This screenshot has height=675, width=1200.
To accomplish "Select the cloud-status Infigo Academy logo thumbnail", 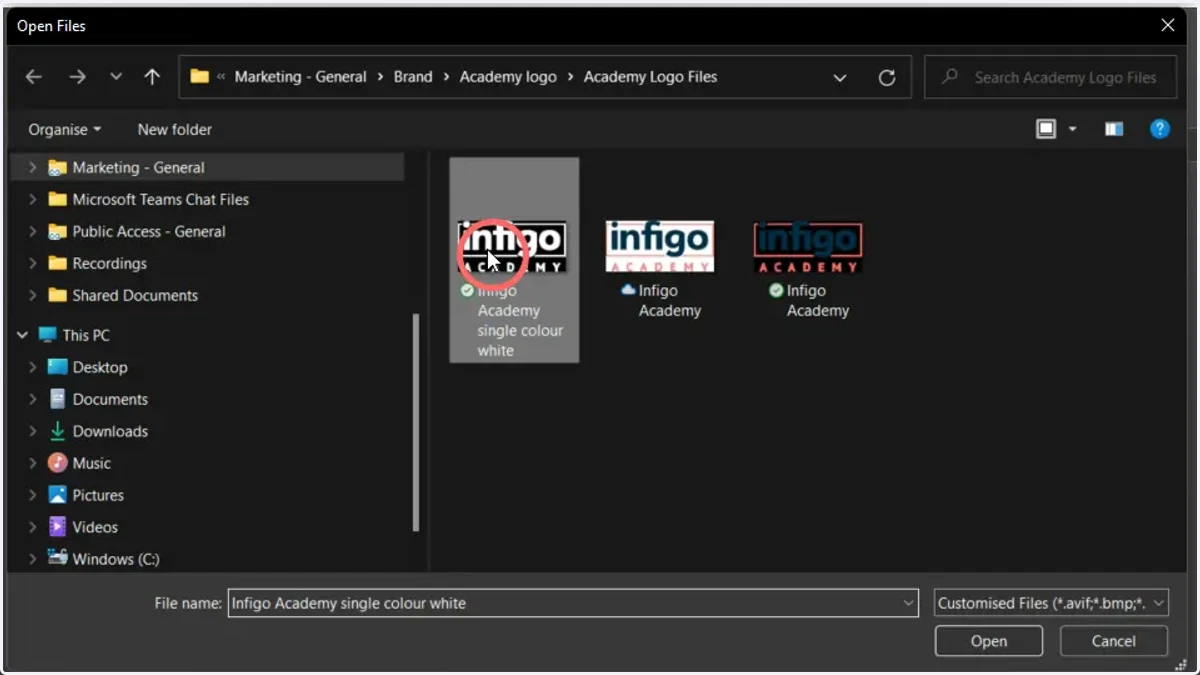I will point(660,247).
